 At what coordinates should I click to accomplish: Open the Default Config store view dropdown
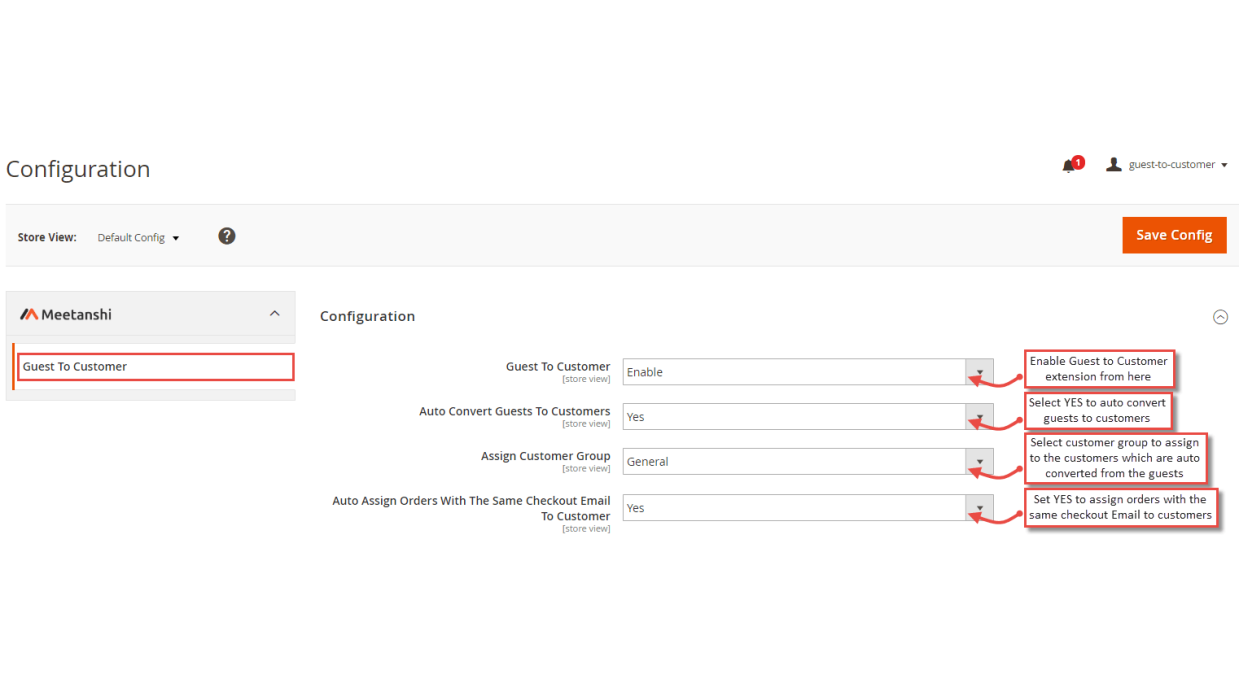[138, 238]
